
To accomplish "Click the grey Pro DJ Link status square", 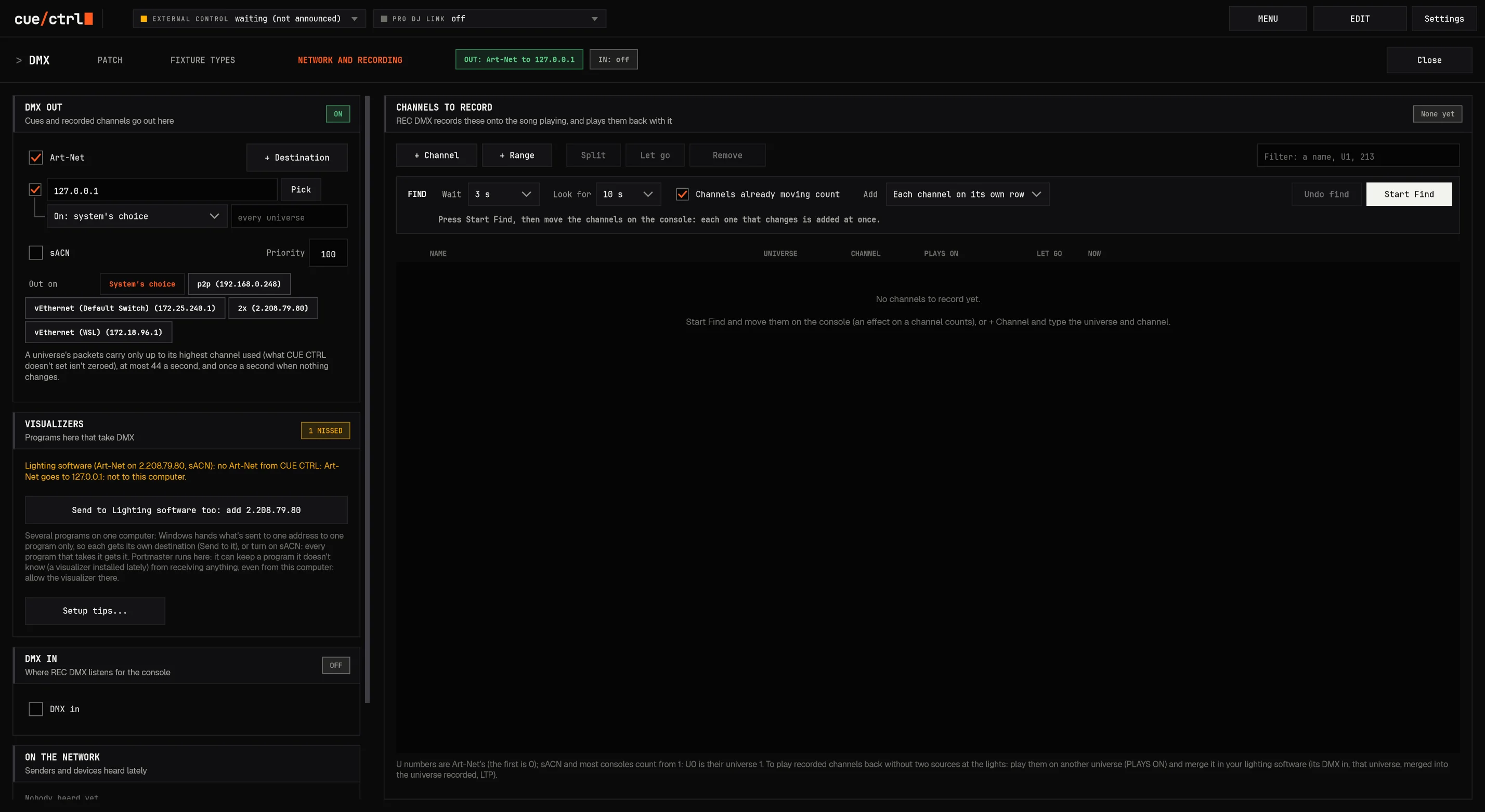I will (384, 18).
